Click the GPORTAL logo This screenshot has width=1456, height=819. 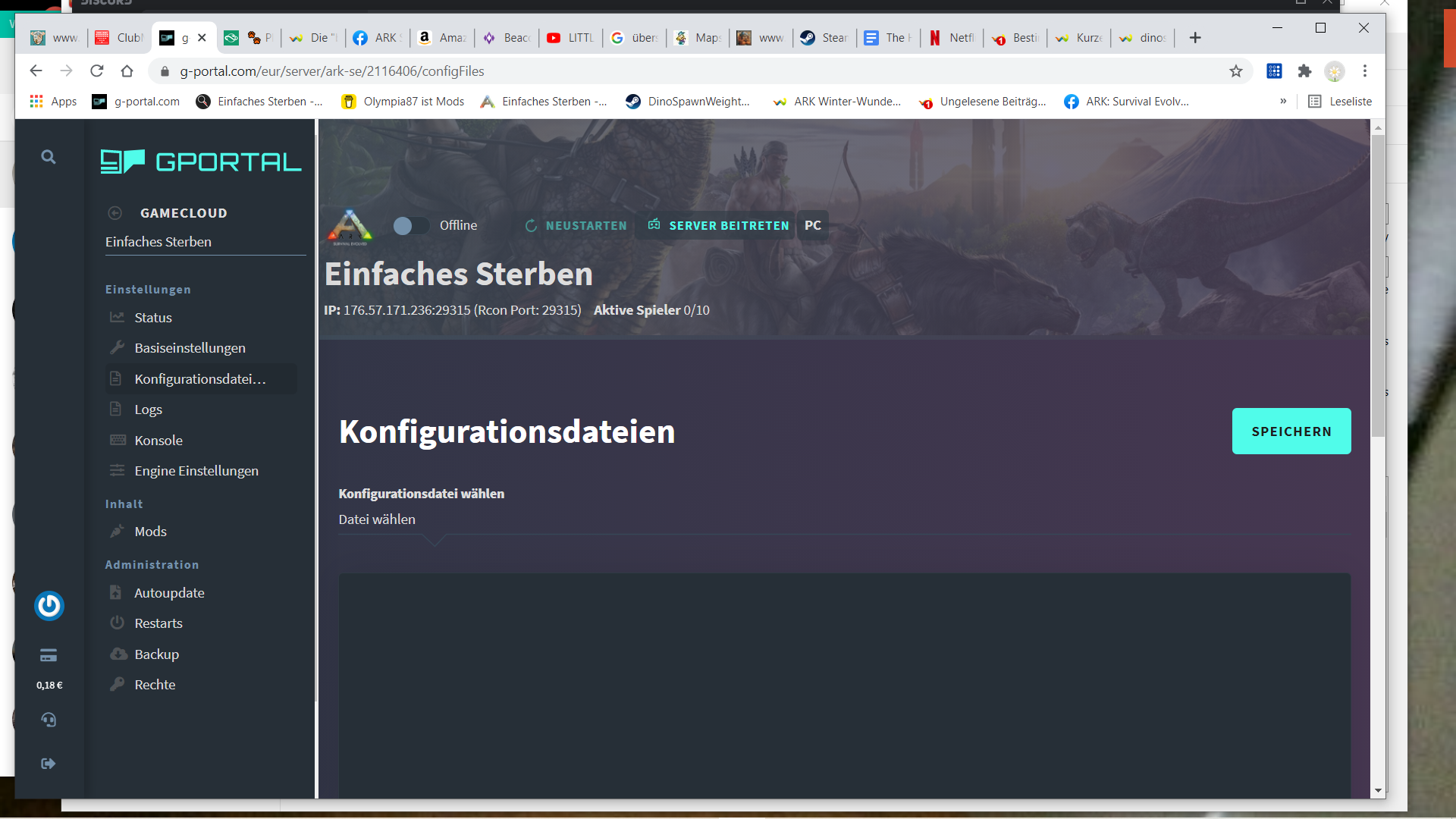pos(201,162)
